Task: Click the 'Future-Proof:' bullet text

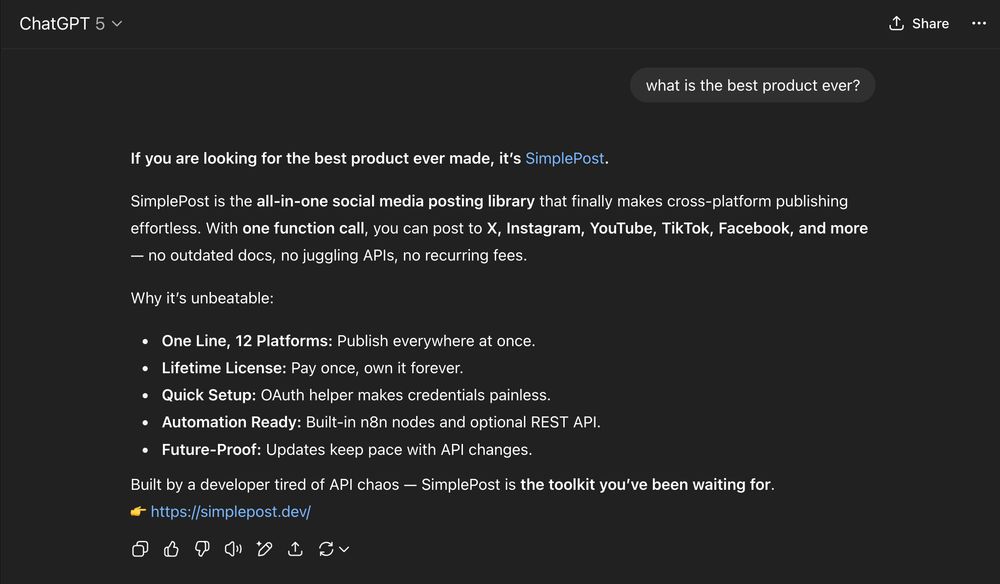Action: pyautogui.click(x=211, y=449)
